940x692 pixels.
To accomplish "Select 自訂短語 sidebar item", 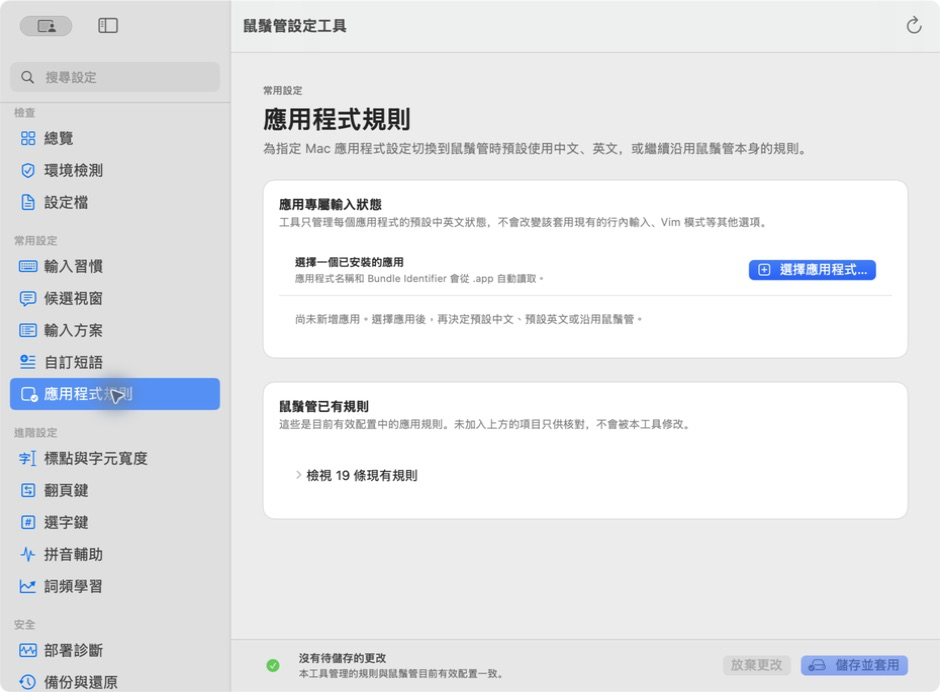I will pyautogui.click(x=115, y=362).
